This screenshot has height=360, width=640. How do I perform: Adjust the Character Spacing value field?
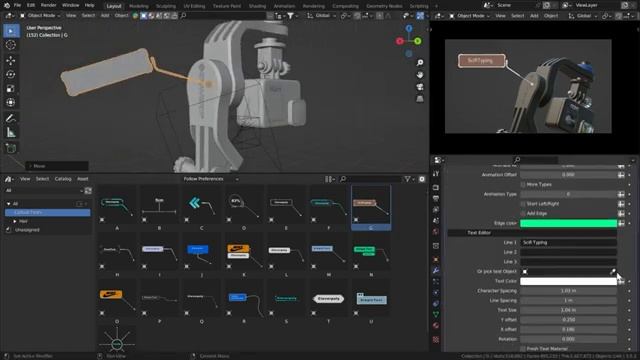(568, 291)
